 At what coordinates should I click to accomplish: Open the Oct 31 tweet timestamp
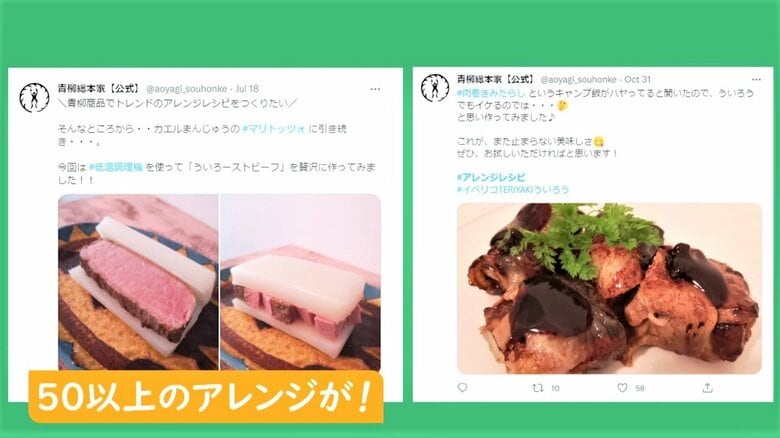[637, 80]
